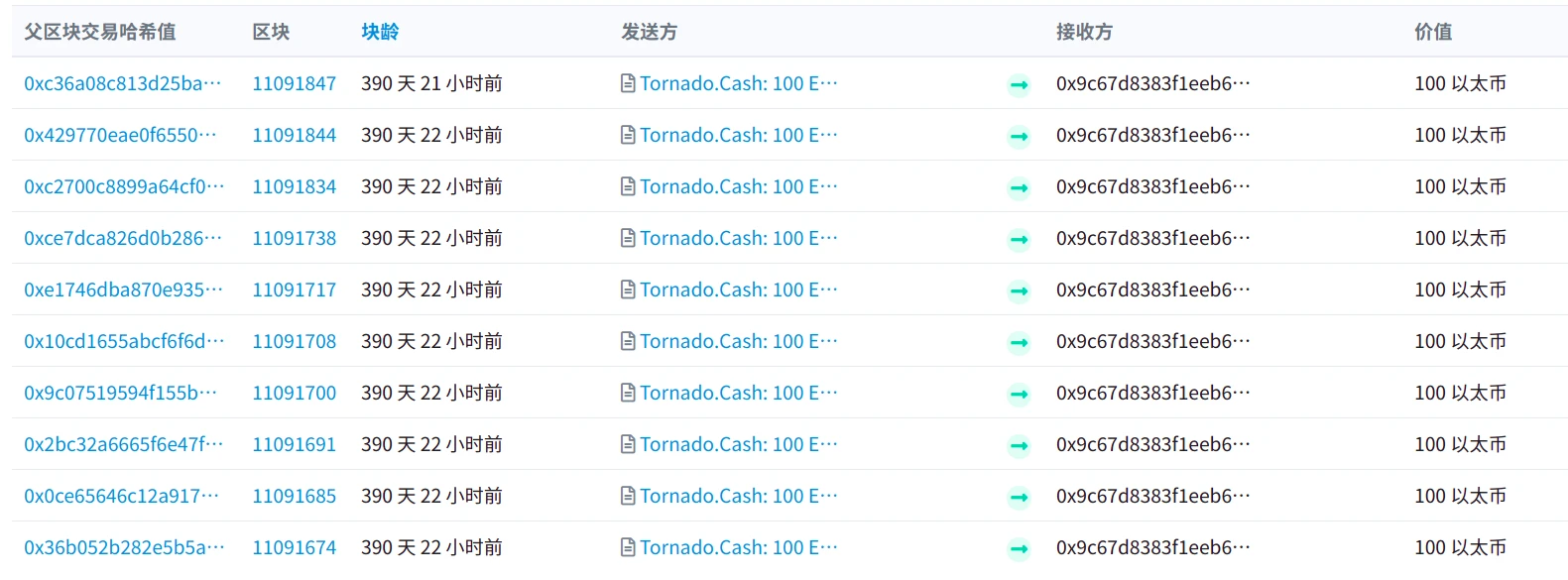View block 11091674
This screenshot has width=1568, height=580.
[295, 547]
